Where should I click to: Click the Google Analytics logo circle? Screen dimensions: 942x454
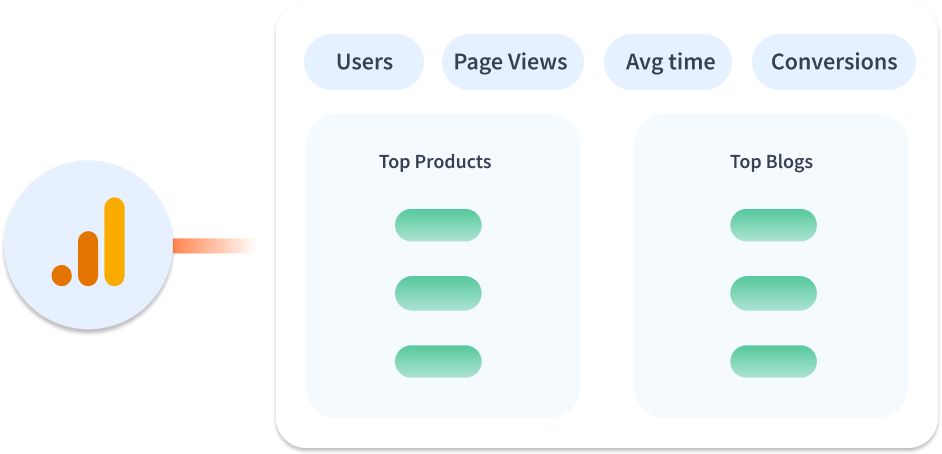click(88, 244)
